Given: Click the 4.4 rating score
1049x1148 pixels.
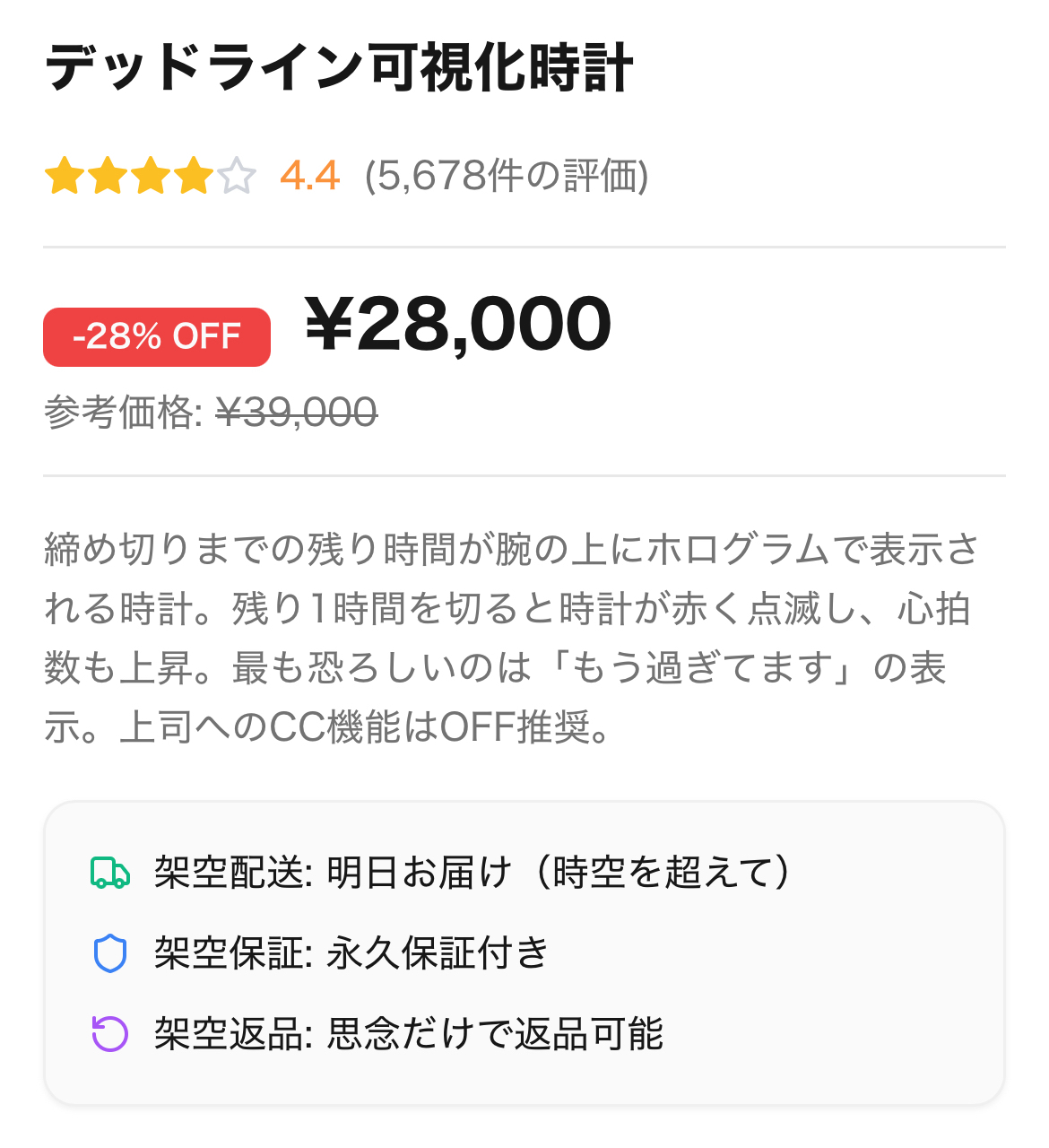Looking at the screenshot, I should 309,176.
